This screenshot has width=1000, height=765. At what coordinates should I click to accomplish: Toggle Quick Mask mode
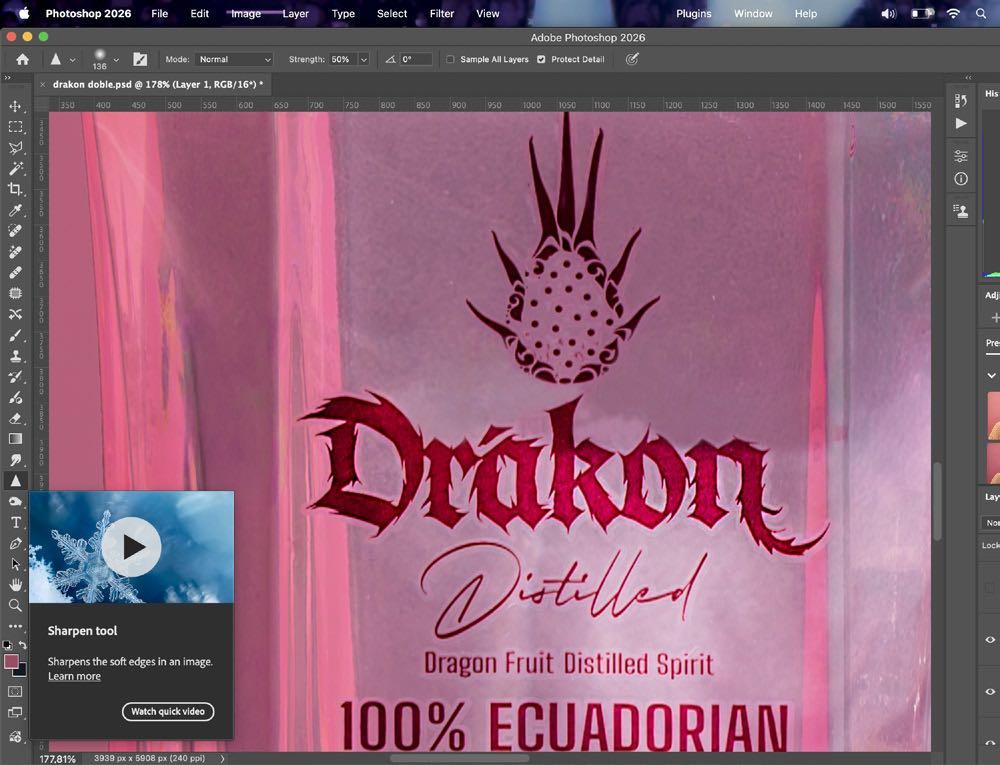click(x=15, y=692)
